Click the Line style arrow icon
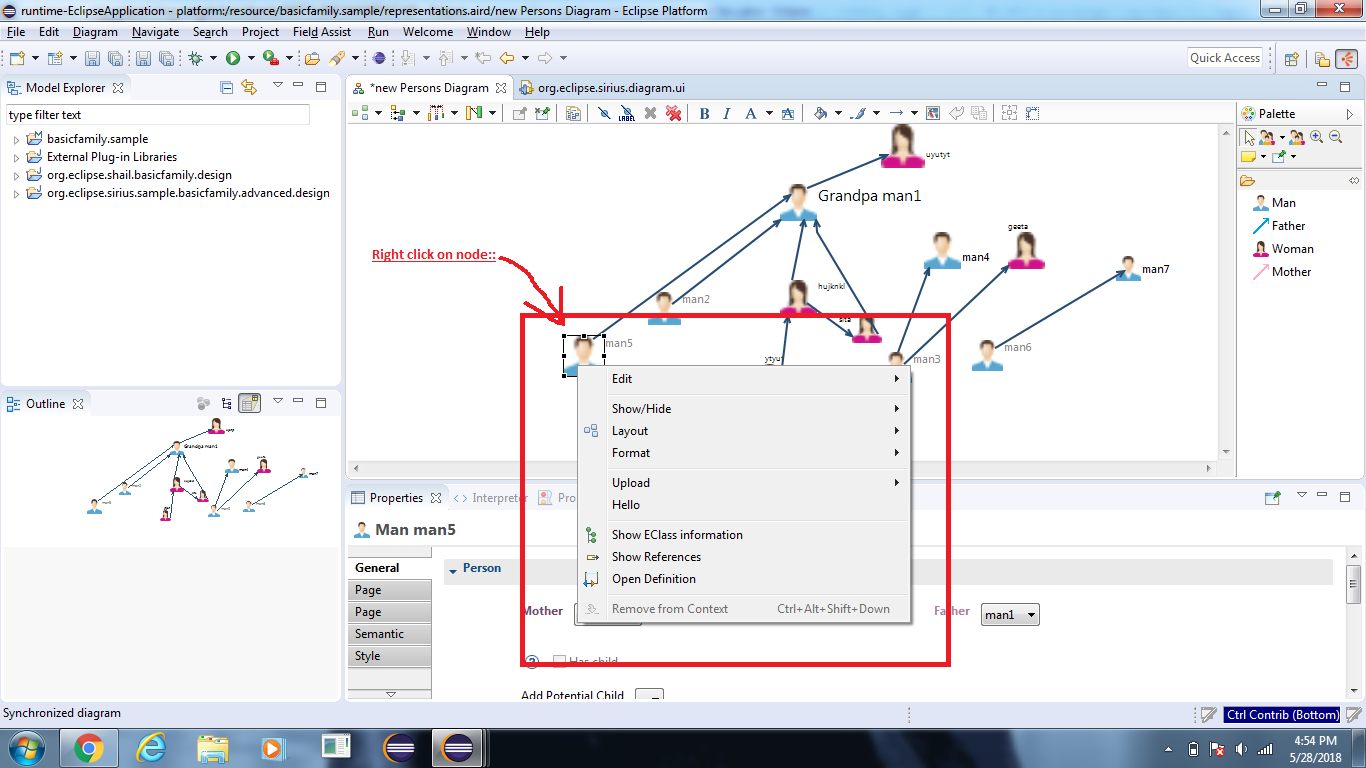The image size is (1366, 768). pos(897,113)
